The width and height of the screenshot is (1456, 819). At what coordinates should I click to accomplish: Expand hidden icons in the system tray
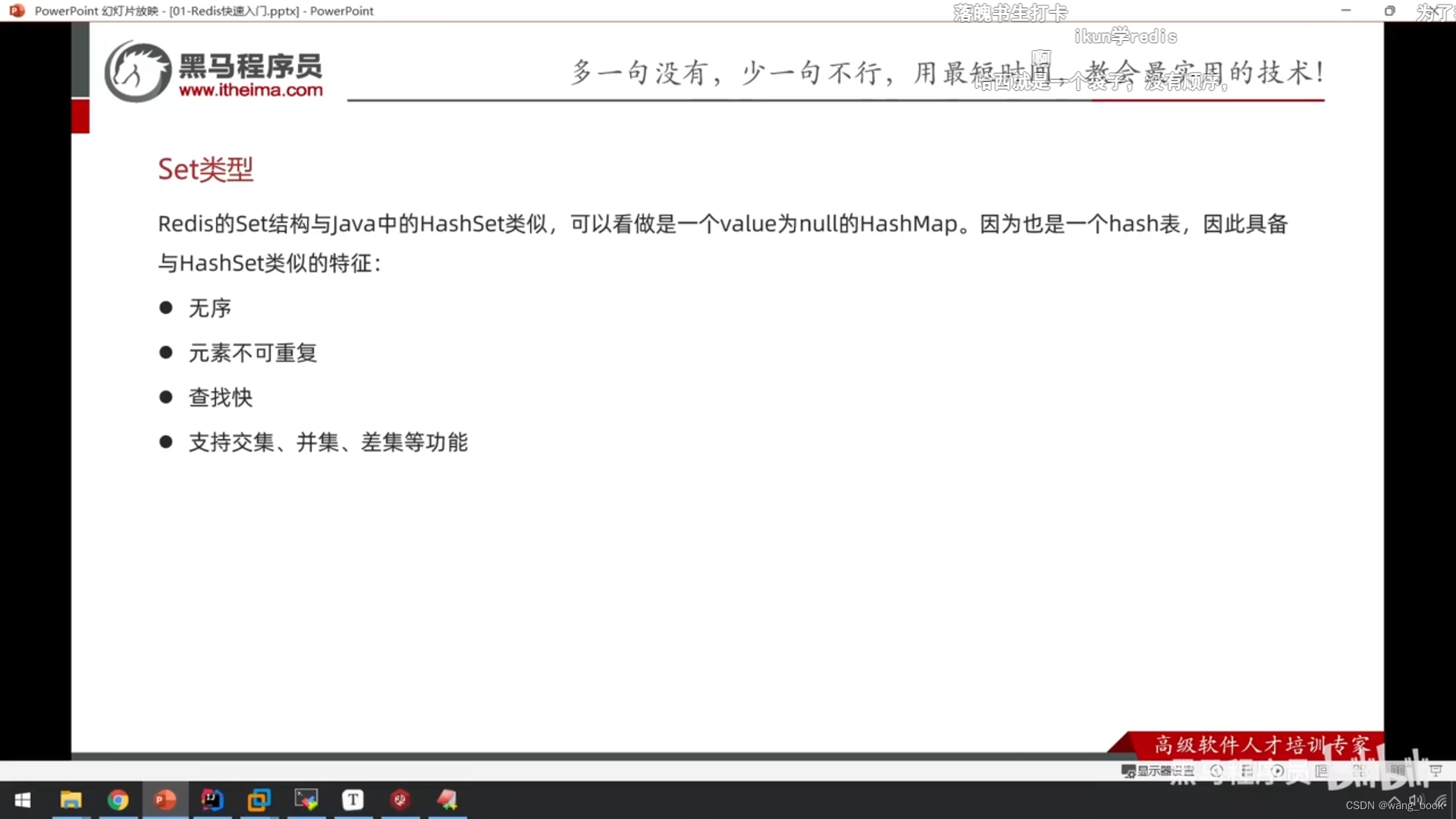pyautogui.click(x=1394, y=800)
